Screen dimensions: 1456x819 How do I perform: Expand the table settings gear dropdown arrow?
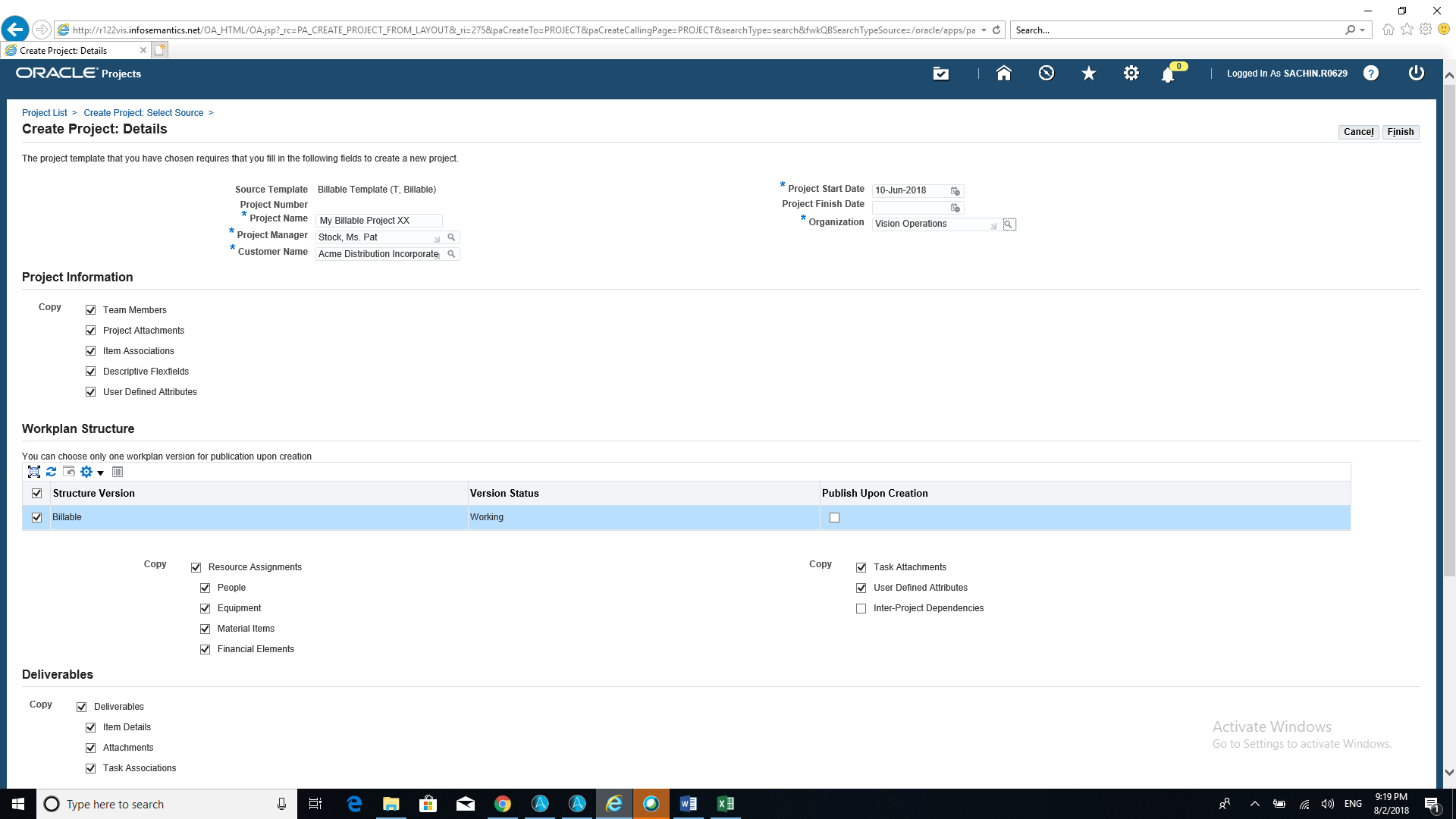100,473
